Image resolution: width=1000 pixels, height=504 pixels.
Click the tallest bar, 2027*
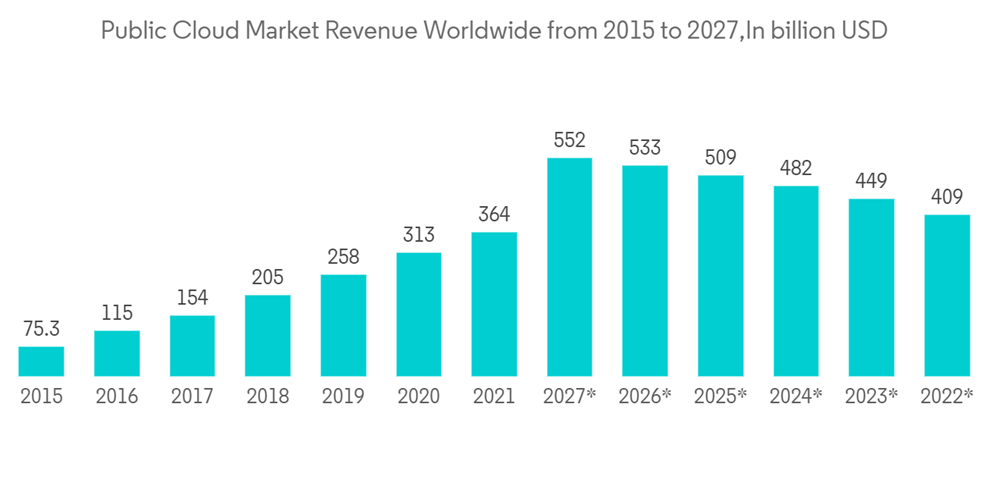570,267
